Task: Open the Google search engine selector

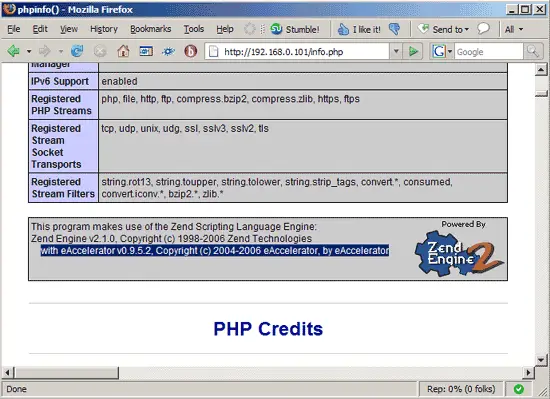Action: click(442, 52)
